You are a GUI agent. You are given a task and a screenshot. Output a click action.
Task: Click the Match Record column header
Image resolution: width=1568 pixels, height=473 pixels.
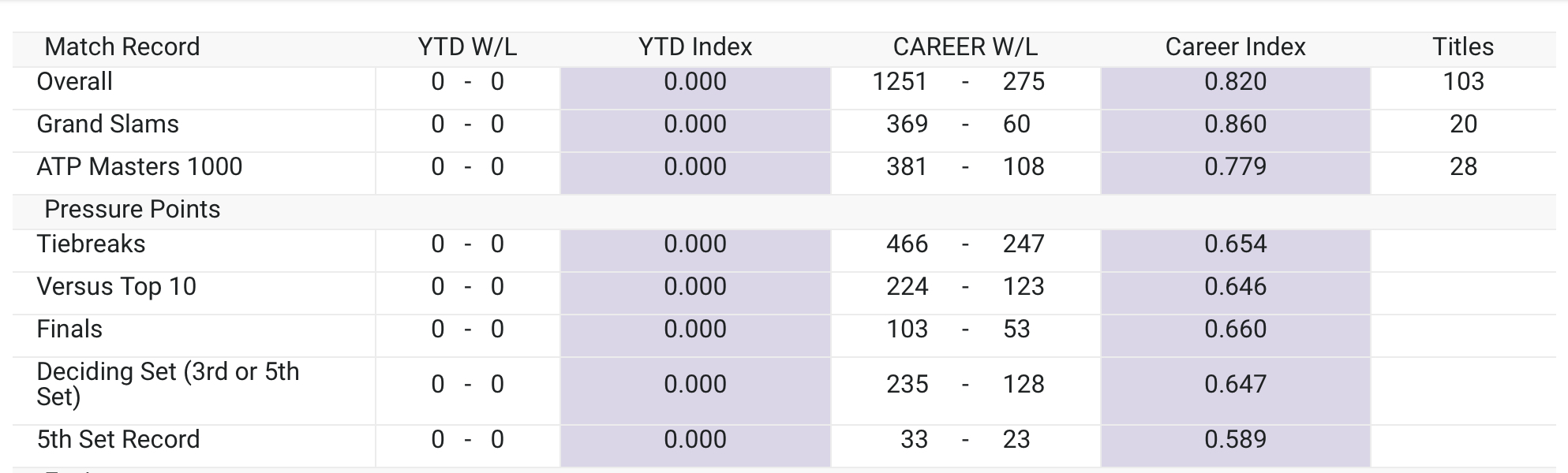122,47
